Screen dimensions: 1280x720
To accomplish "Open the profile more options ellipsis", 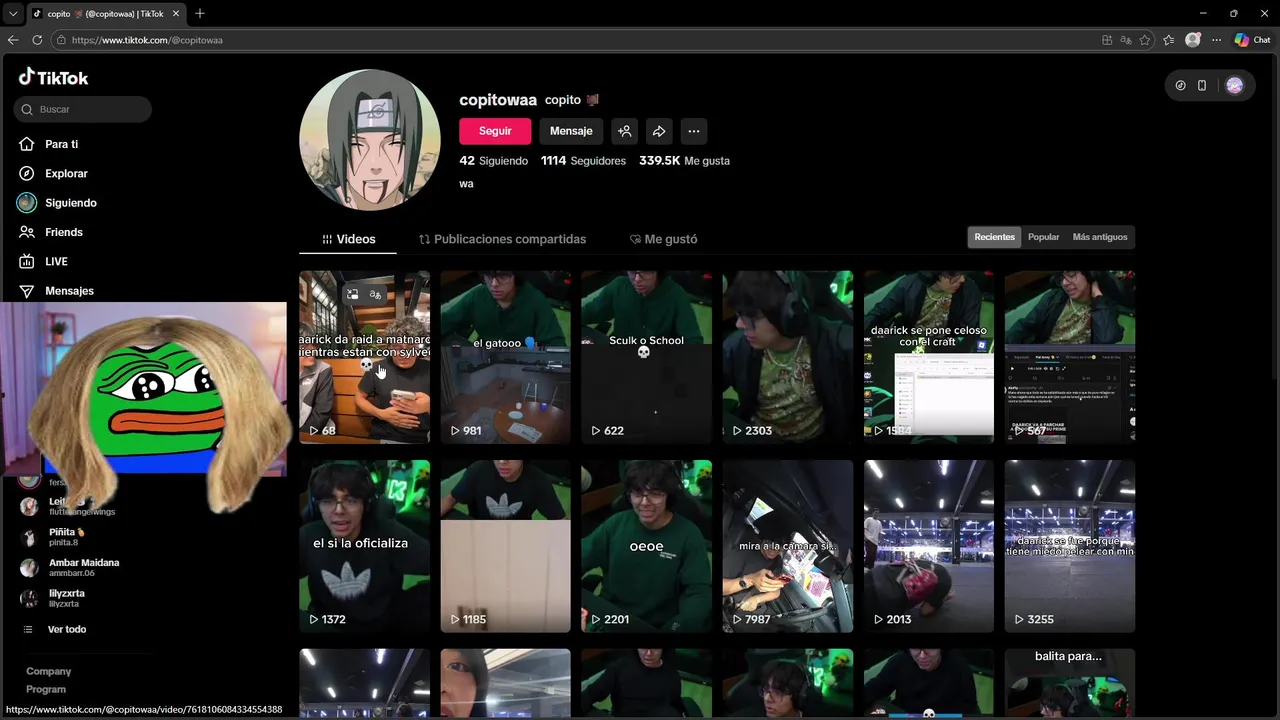I will pyautogui.click(x=694, y=131).
